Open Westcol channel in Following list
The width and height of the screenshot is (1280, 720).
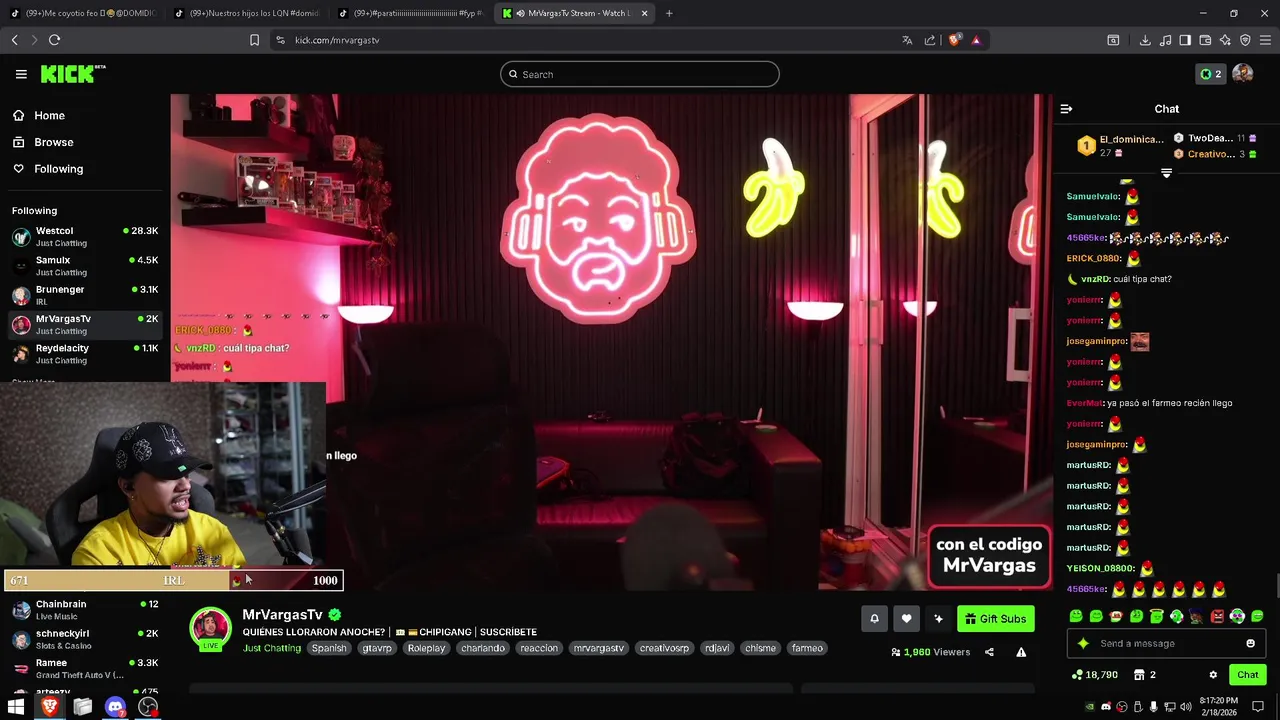click(85, 236)
